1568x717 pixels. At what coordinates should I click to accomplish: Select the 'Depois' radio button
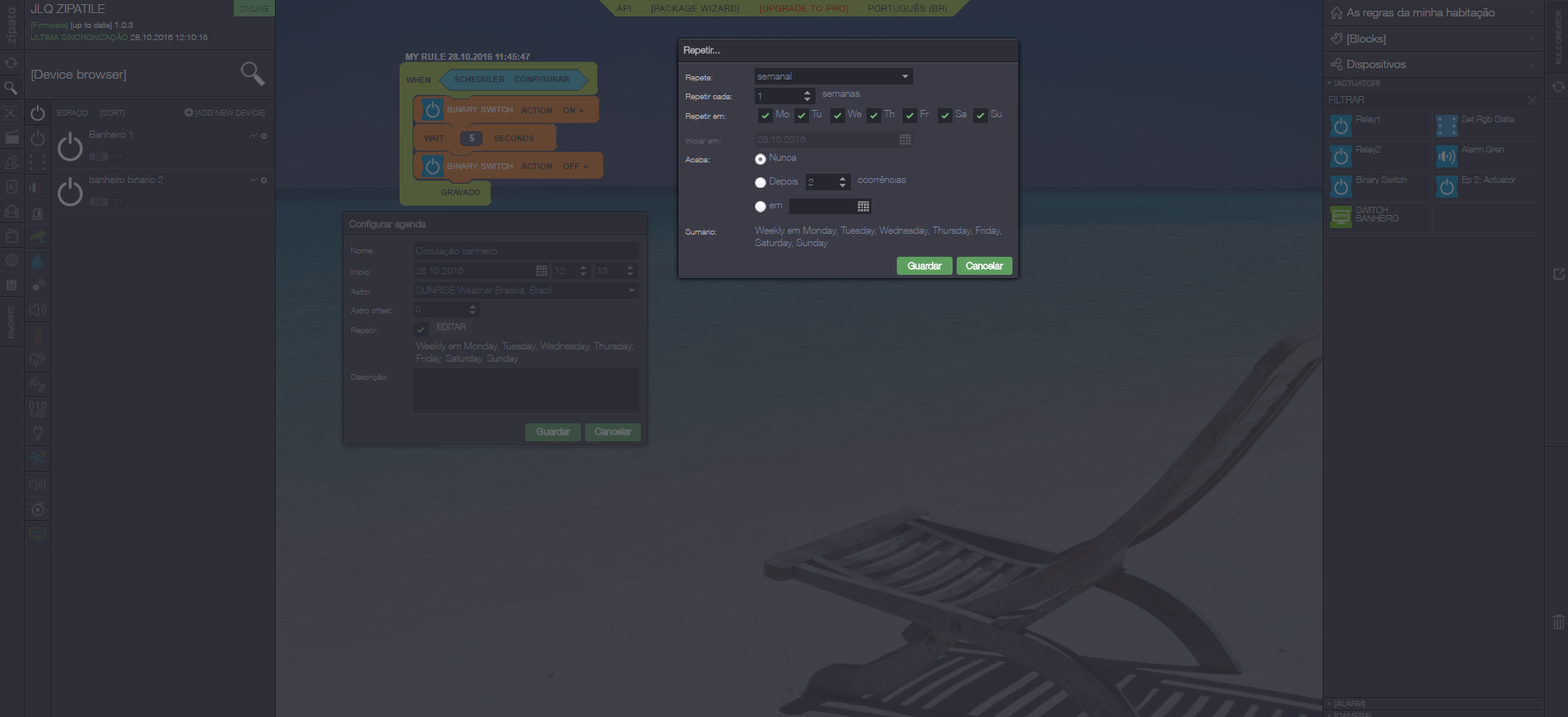coord(761,182)
